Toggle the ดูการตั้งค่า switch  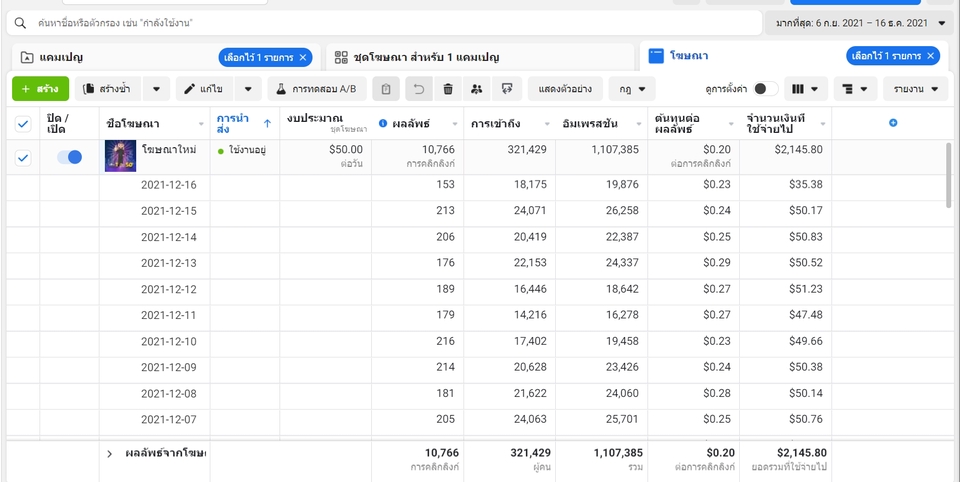click(x=765, y=89)
